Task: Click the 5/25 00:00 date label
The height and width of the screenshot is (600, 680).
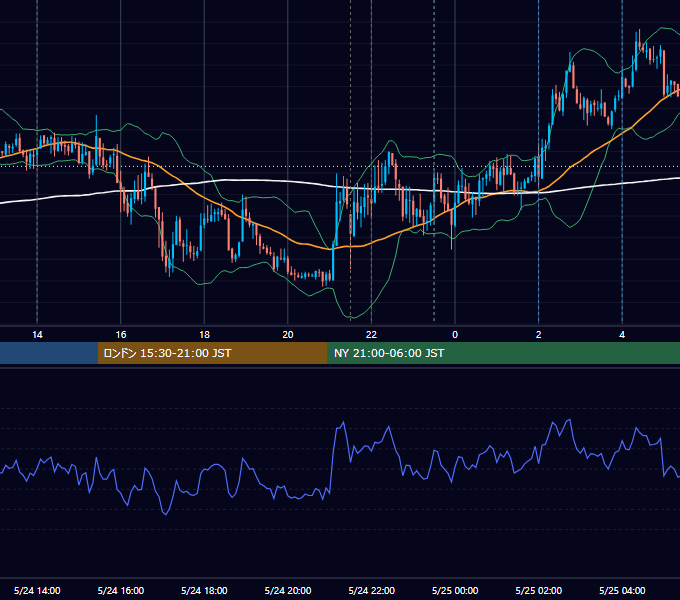Action: [455, 590]
